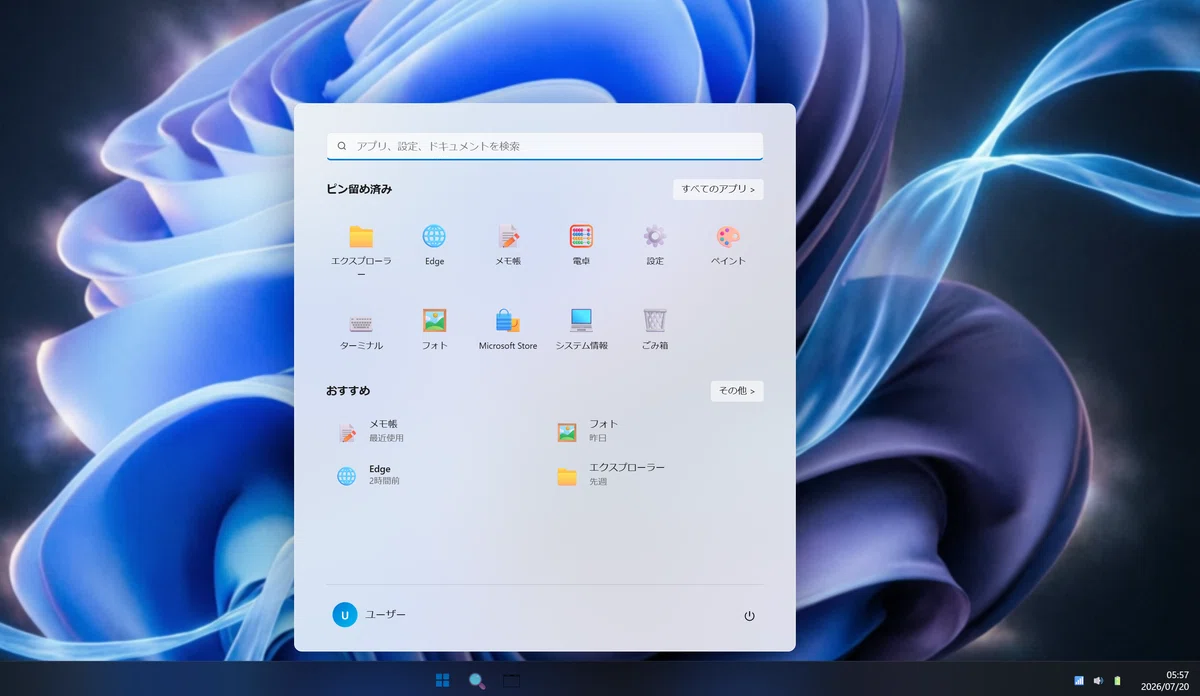This screenshot has height=696, width=1200.
Task: Open the ターミナル app
Action: pos(361,330)
